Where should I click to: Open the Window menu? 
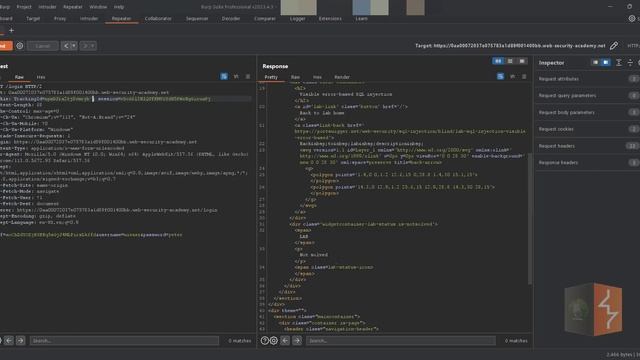(98, 7)
